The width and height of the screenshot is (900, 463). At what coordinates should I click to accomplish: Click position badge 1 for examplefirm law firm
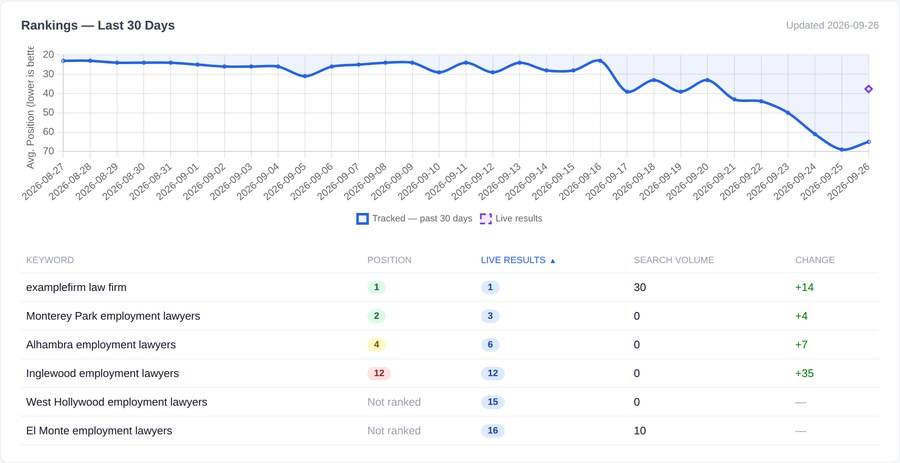377,287
